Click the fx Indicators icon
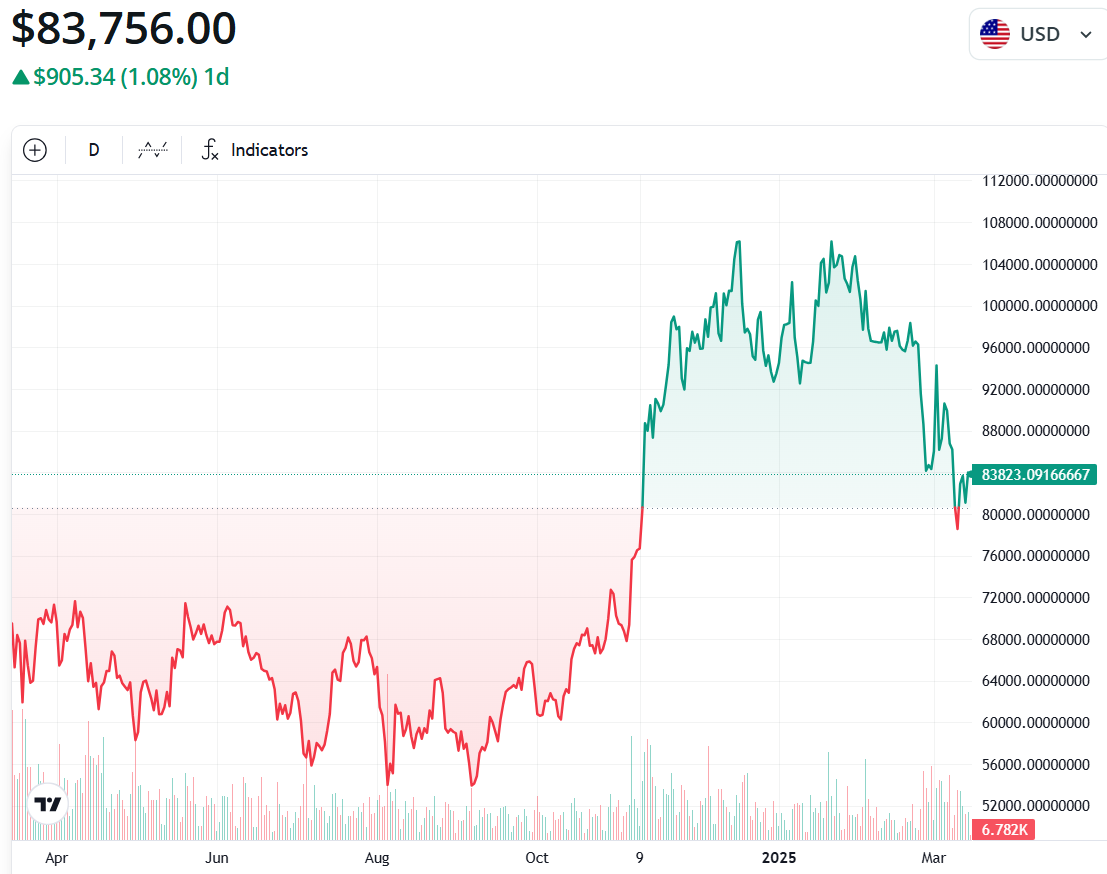 coord(210,150)
